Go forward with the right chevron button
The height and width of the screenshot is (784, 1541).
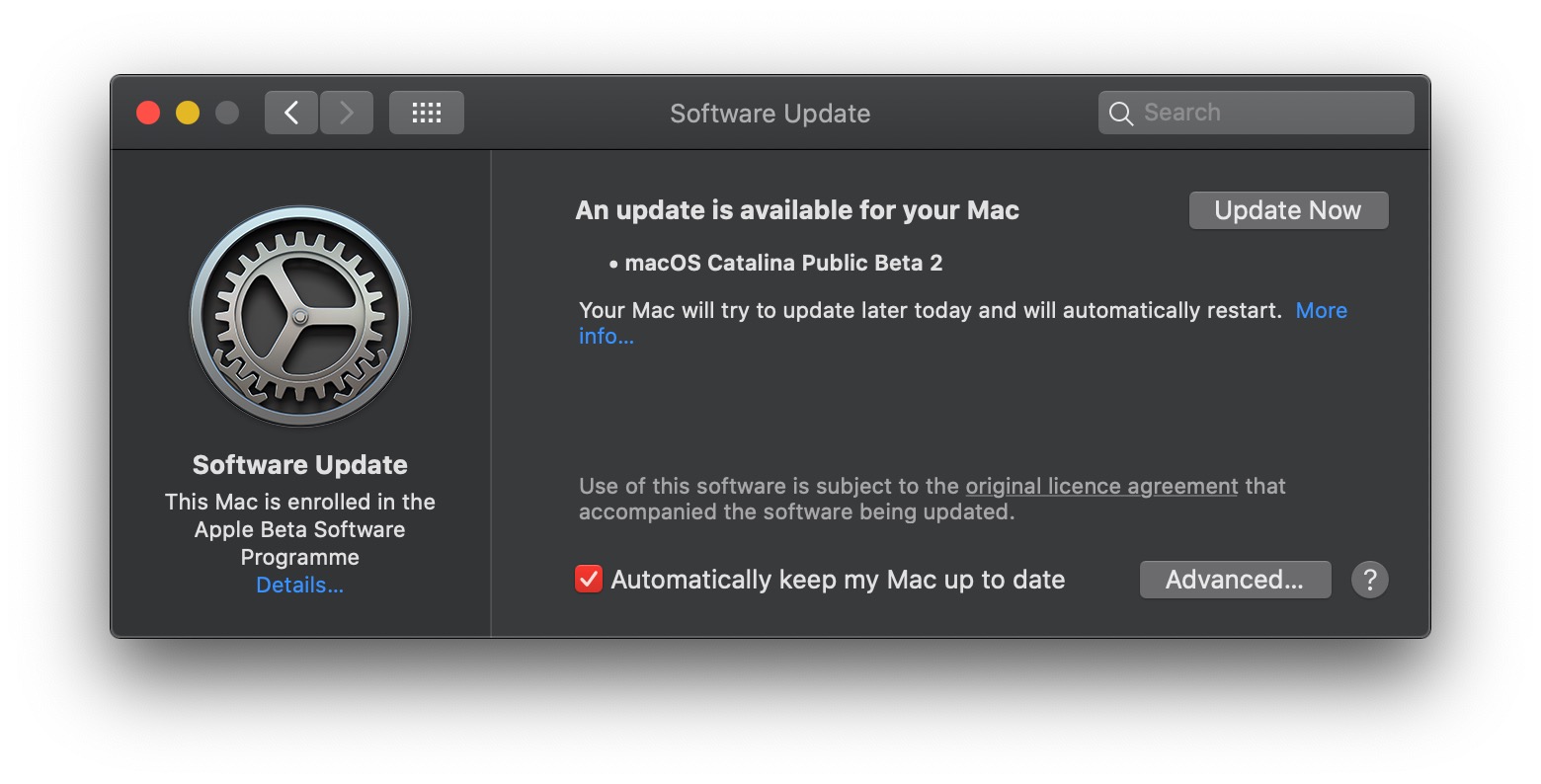tap(347, 113)
